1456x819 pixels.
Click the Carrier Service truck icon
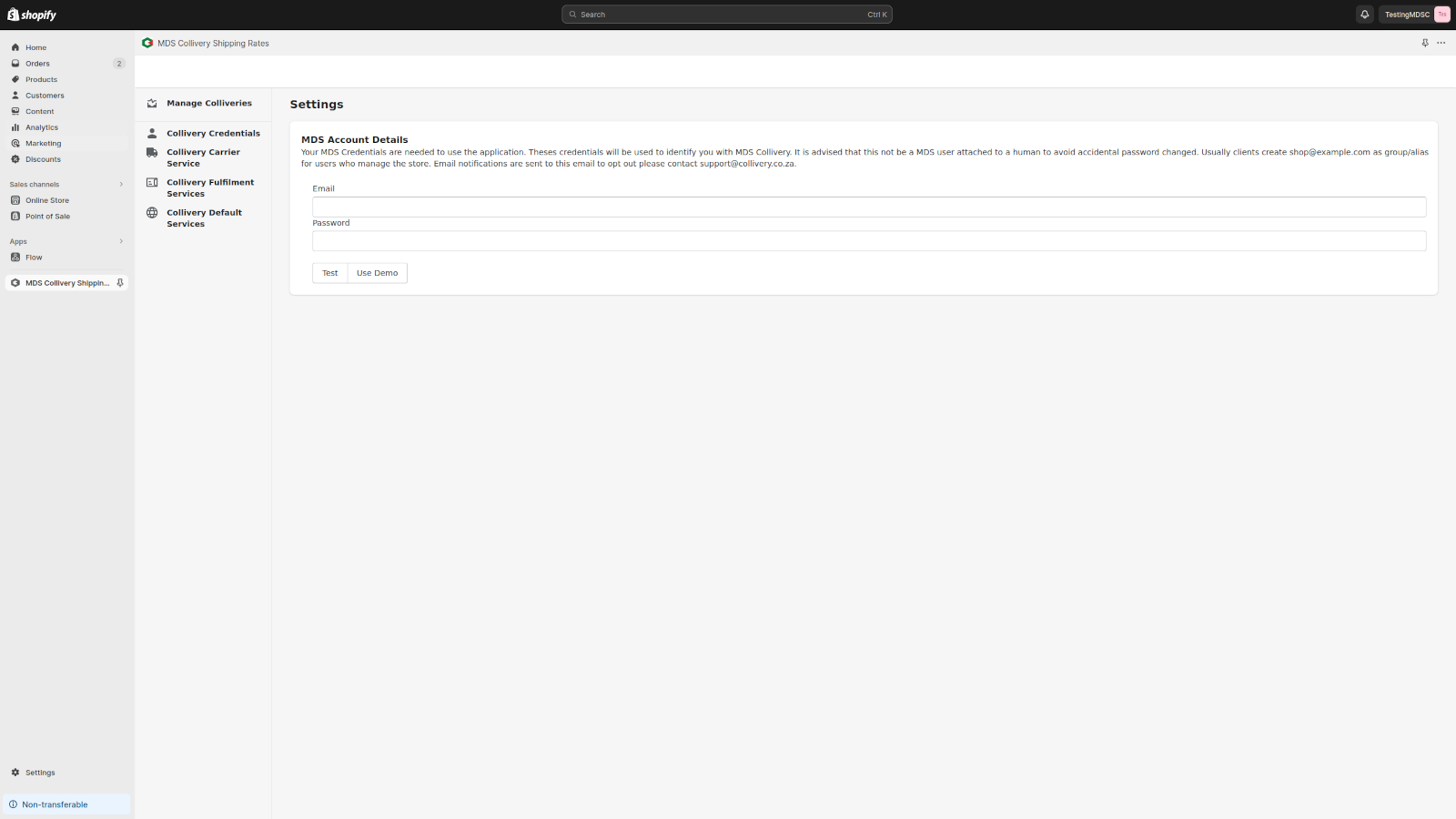point(152,153)
